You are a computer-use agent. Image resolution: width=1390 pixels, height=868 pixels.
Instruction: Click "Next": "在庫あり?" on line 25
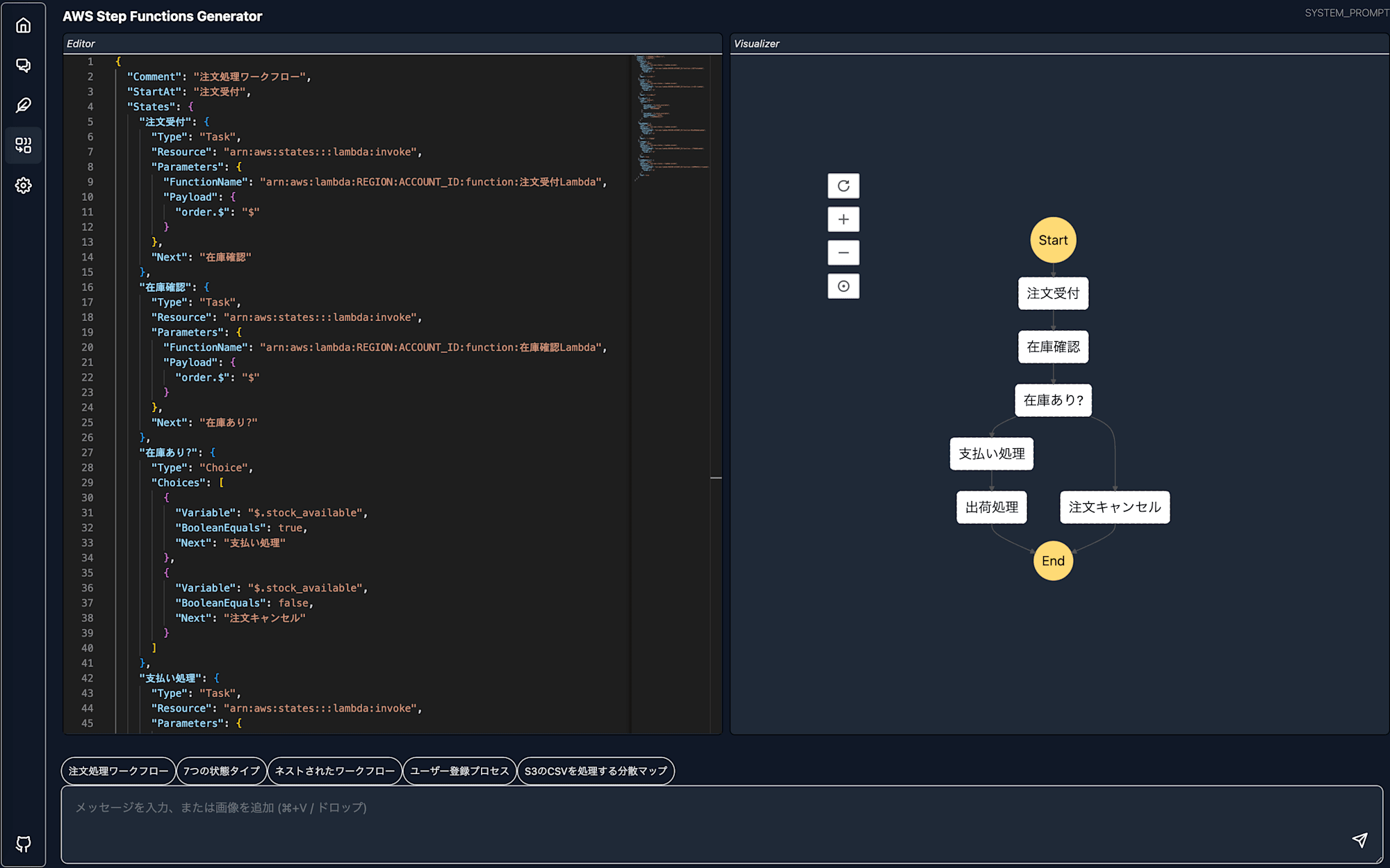pyautogui.click(x=204, y=423)
